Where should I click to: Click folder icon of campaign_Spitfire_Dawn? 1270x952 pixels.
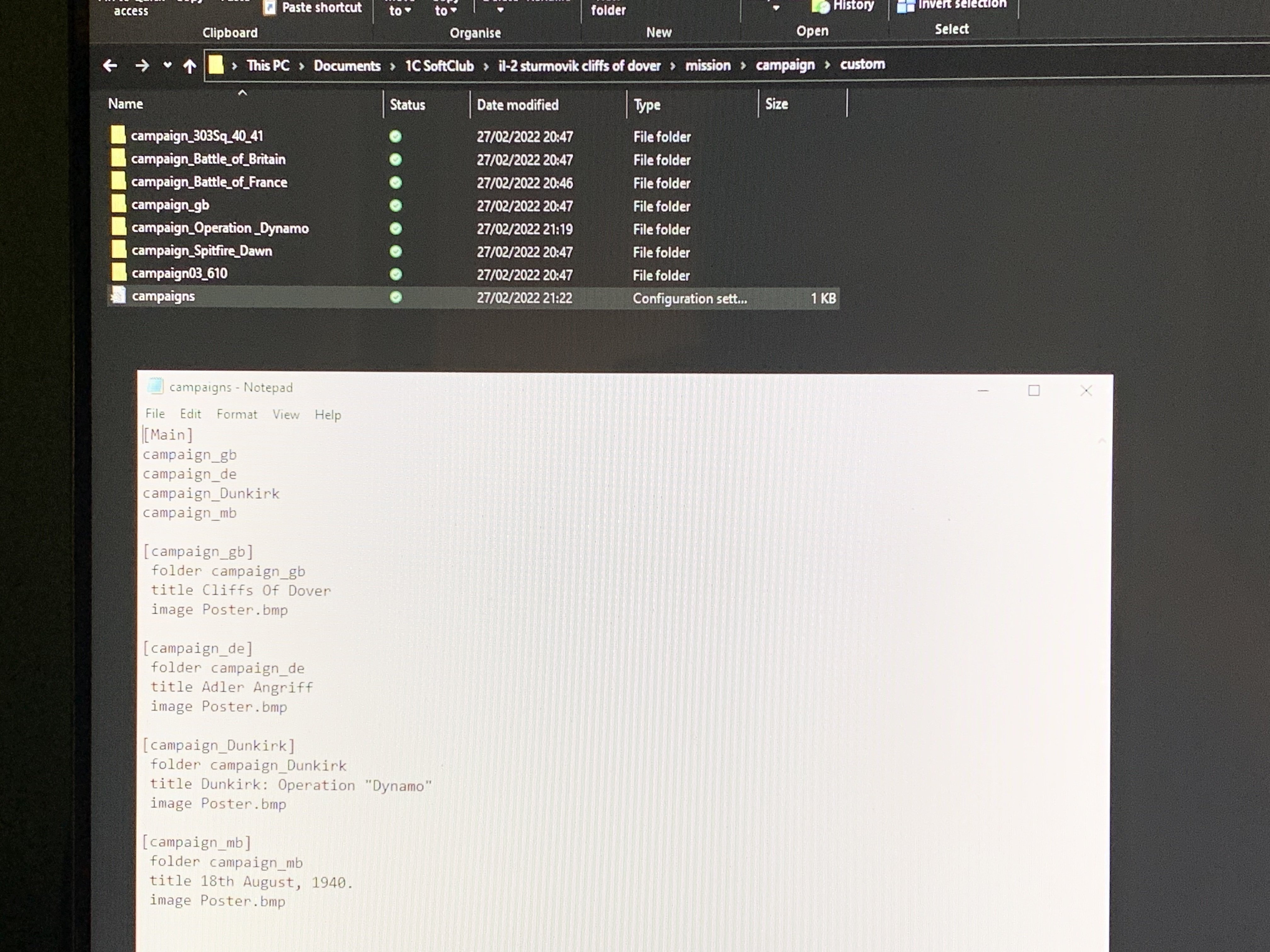click(x=118, y=249)
